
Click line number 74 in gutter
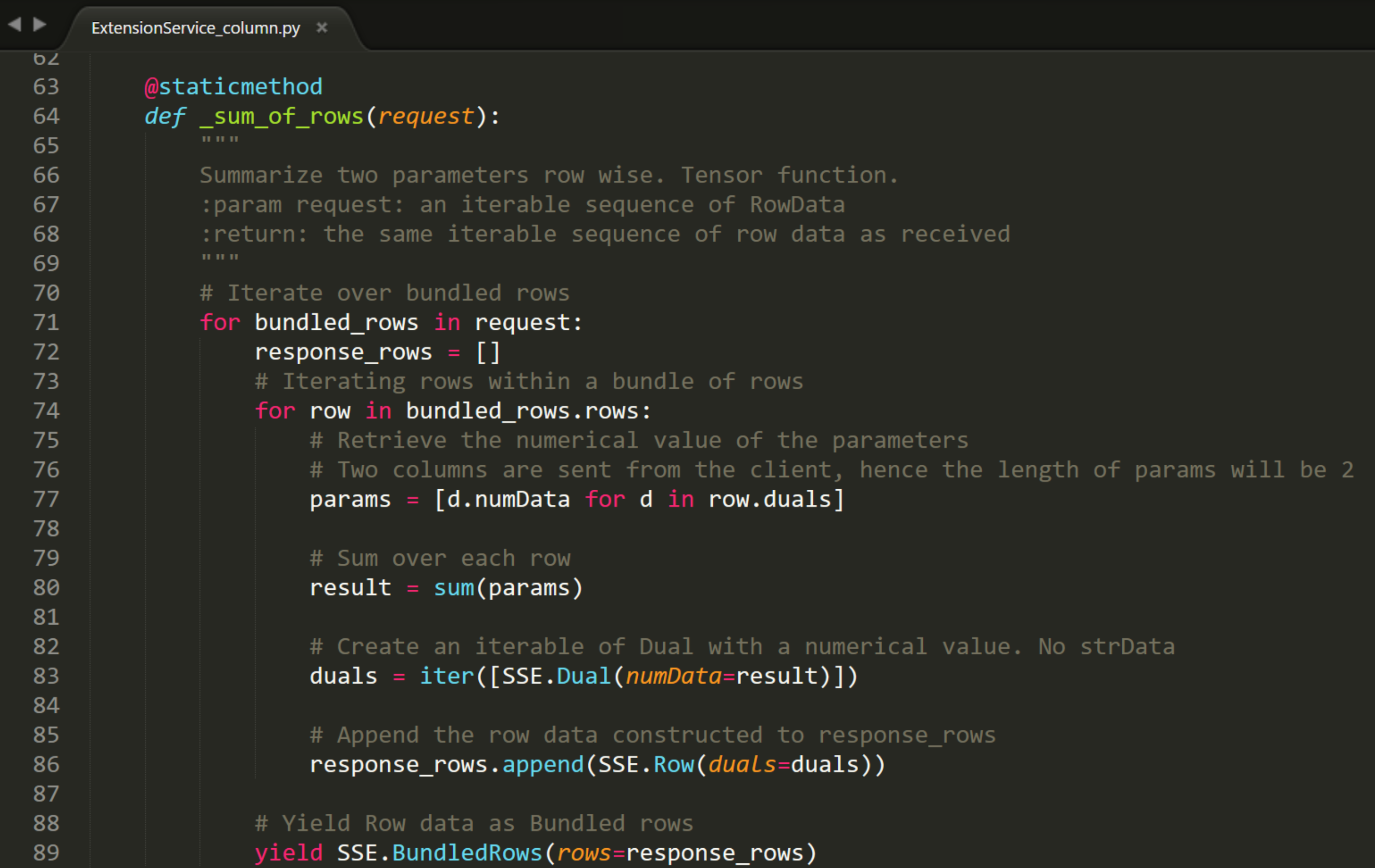46,411
